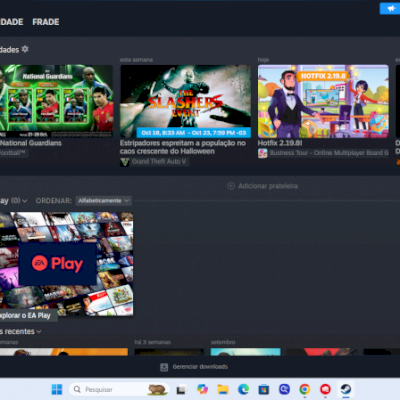This screenshot has width=400, height=400.
Task: Click the downloads icon beside Gerenciar downloads
Action: point(164,367)
